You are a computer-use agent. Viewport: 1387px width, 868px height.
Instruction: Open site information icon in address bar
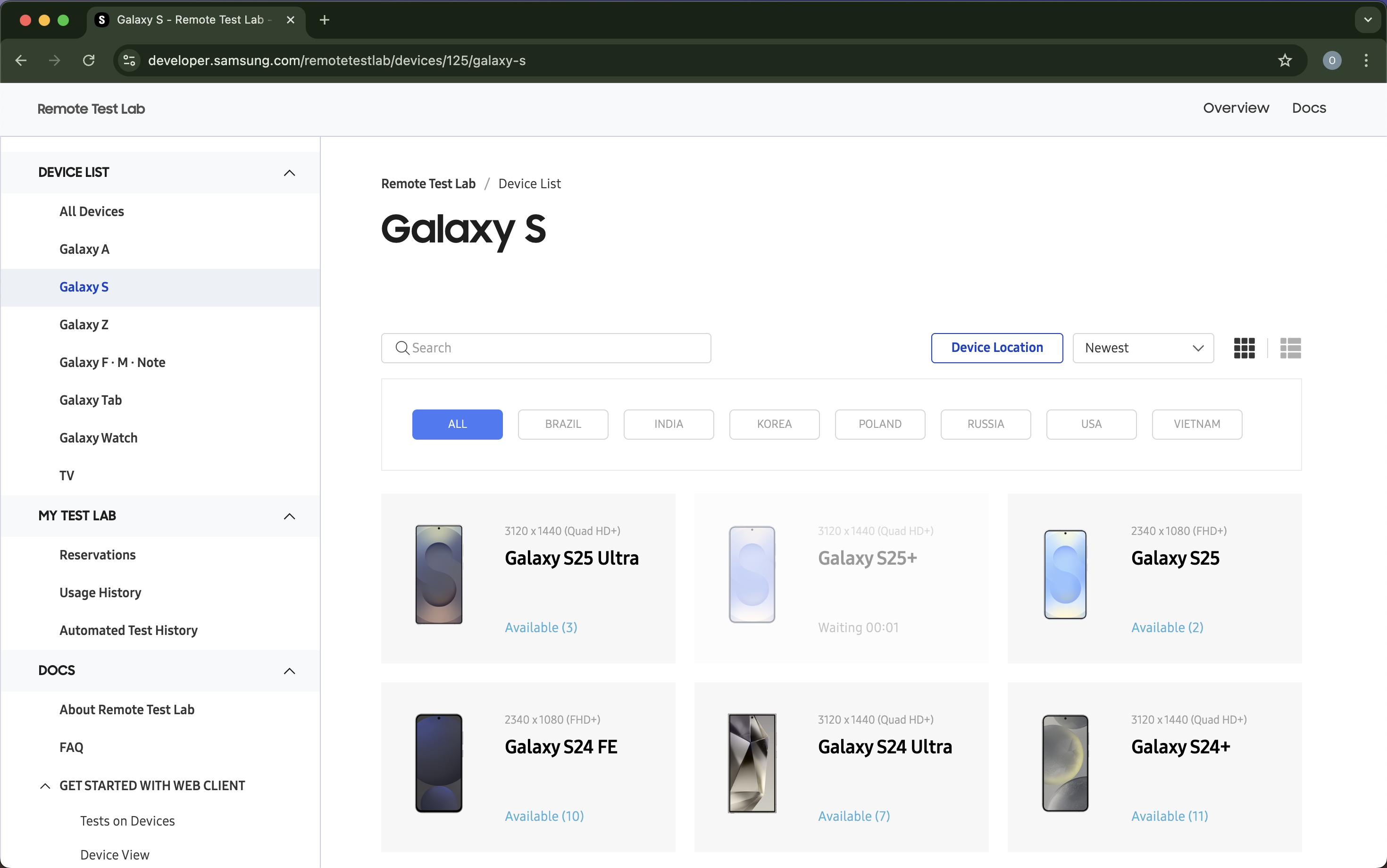(x=130, y=60)
